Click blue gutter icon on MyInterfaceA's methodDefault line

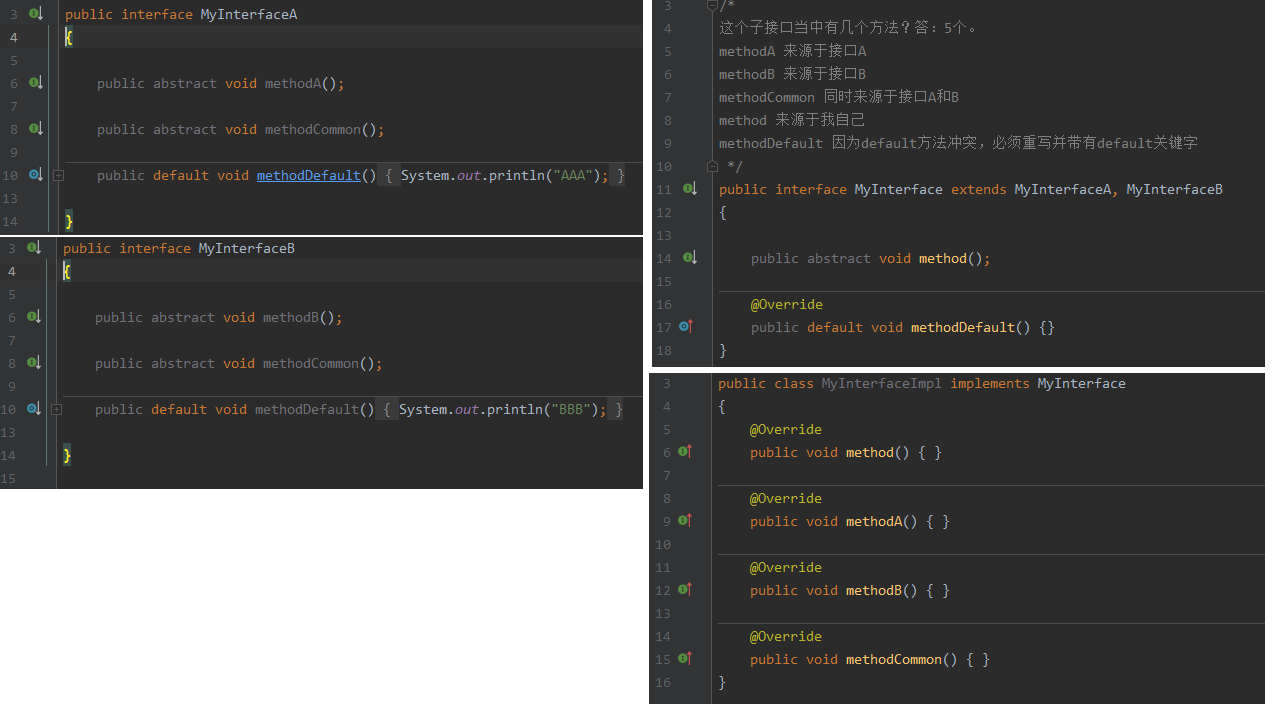coord(35,175)
